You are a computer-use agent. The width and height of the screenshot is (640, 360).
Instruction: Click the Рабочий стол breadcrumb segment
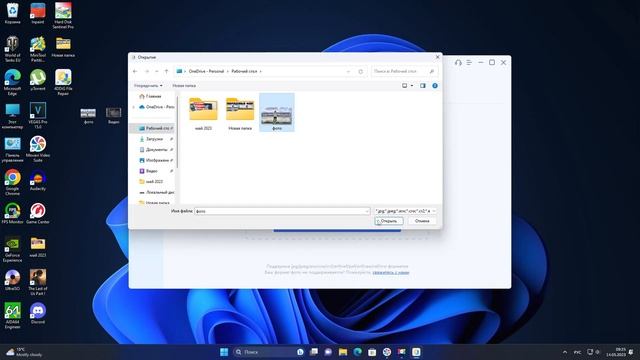click(244, 71)
